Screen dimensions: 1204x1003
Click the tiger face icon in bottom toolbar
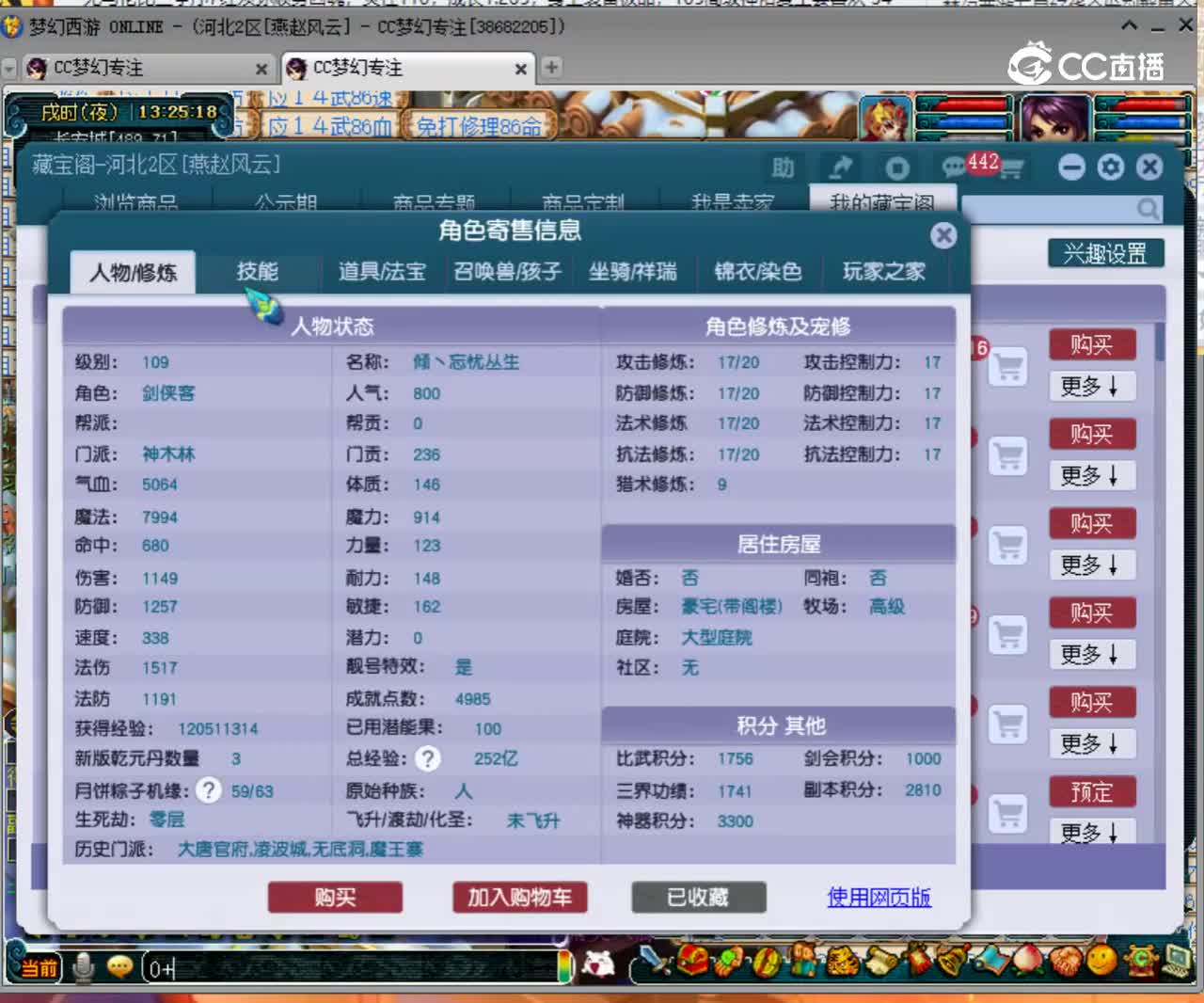coord(843,961)
